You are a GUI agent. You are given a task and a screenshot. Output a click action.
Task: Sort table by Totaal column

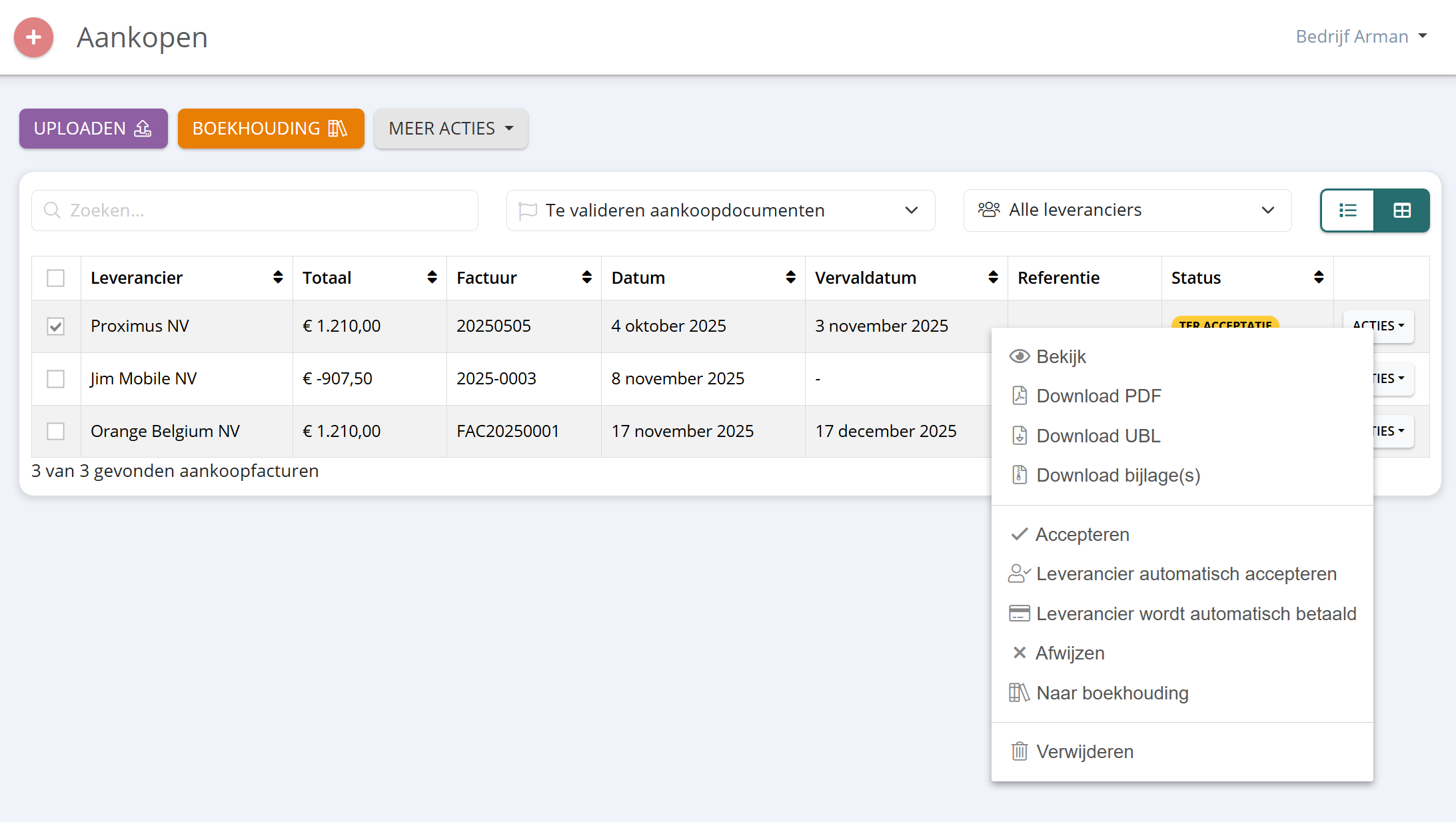[432, 278]
